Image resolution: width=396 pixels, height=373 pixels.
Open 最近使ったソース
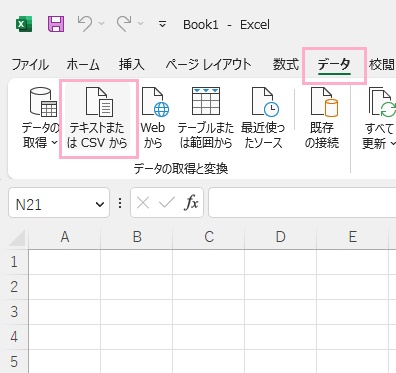pos(263,118)
